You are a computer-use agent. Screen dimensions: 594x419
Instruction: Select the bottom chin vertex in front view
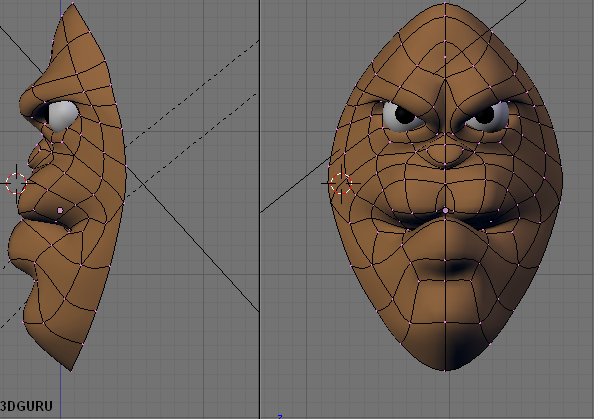[x=446, y=370]
